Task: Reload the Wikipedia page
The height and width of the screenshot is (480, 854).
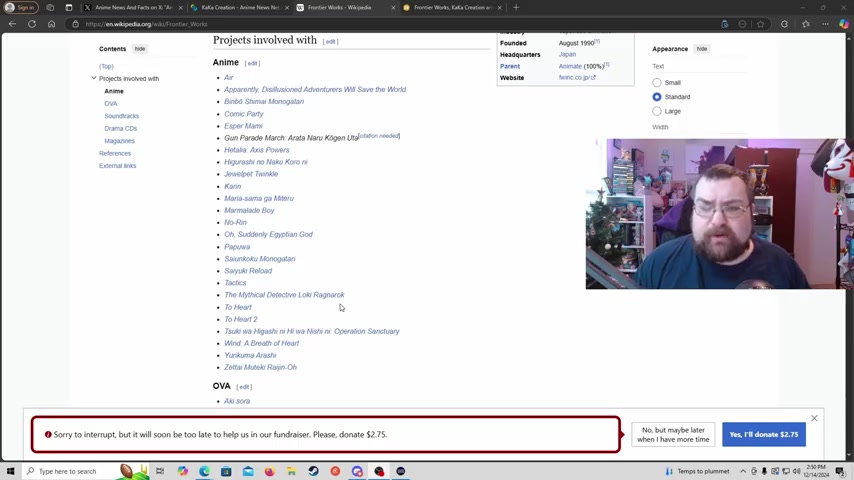Action: [32, 24]
